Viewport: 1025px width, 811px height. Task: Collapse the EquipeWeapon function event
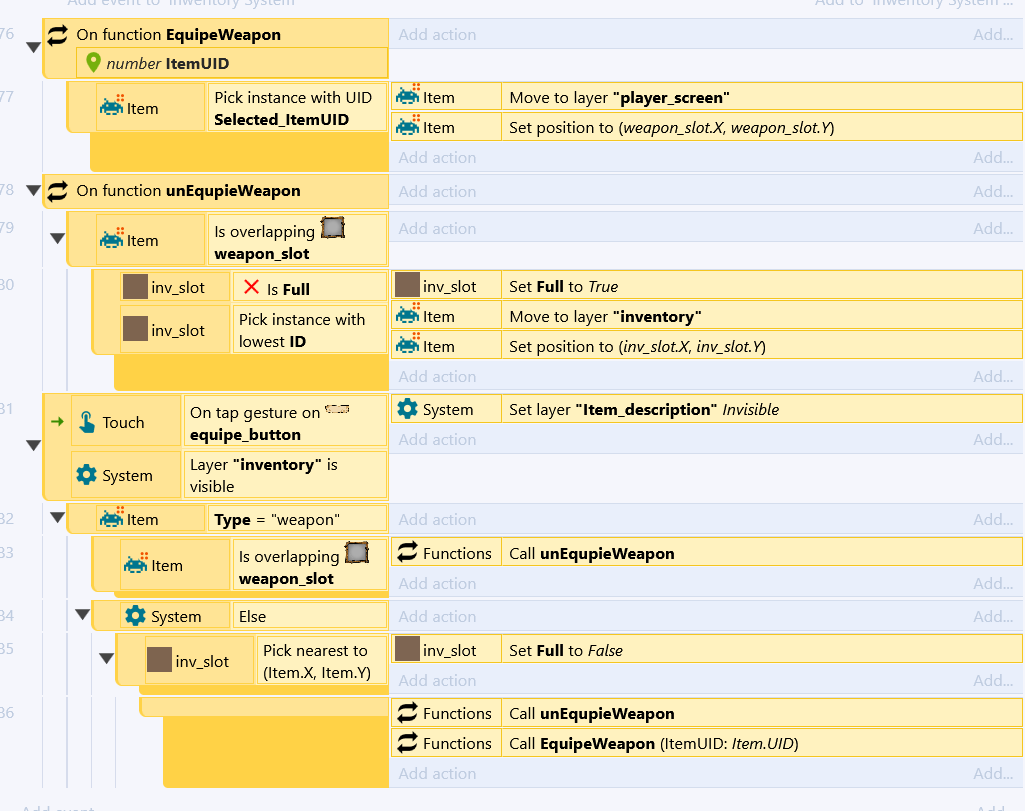click(33, 47)
